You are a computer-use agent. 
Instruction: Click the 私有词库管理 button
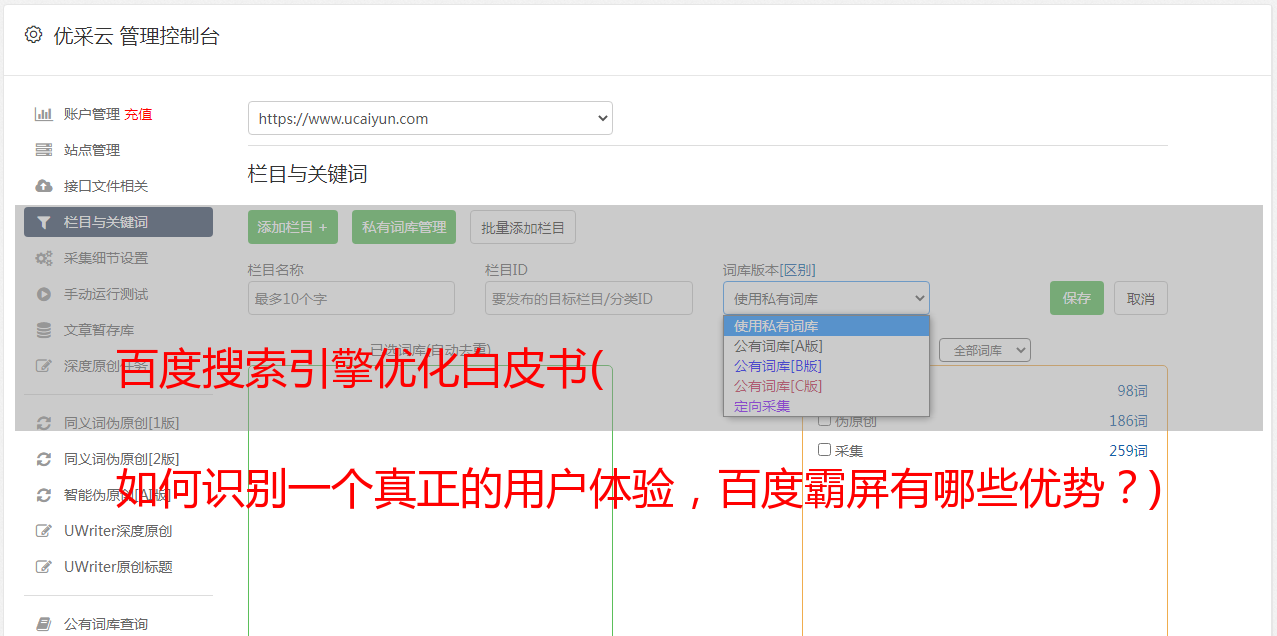click(404, 227)
